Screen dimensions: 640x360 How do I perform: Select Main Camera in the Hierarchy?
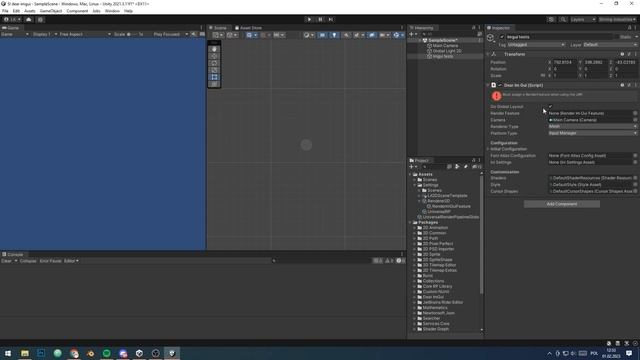tap(445, 46)
